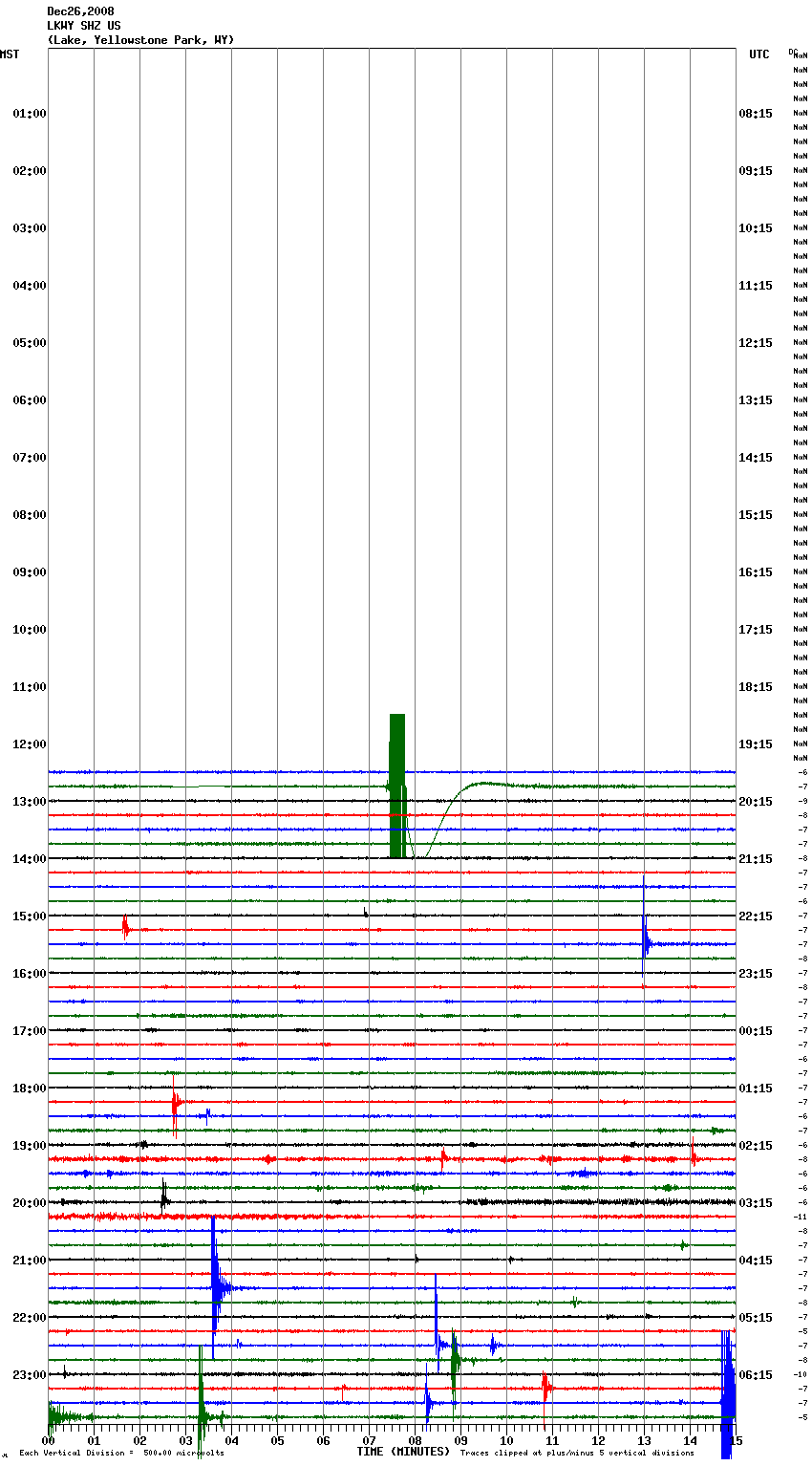Click the 10:15 UTC time label

pos(756,228)
